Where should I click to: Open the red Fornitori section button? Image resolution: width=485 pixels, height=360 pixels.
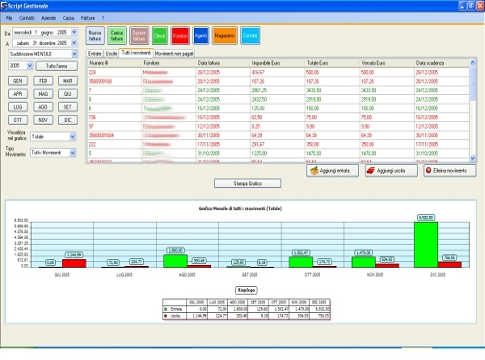[x=180, y=36]
